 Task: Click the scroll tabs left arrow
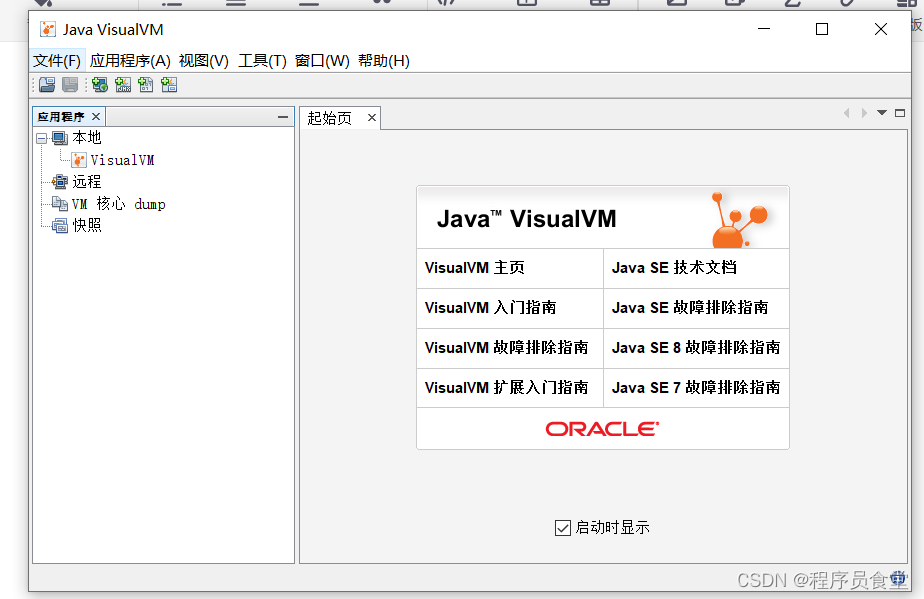pyautogui.click(x=847, y=113)
